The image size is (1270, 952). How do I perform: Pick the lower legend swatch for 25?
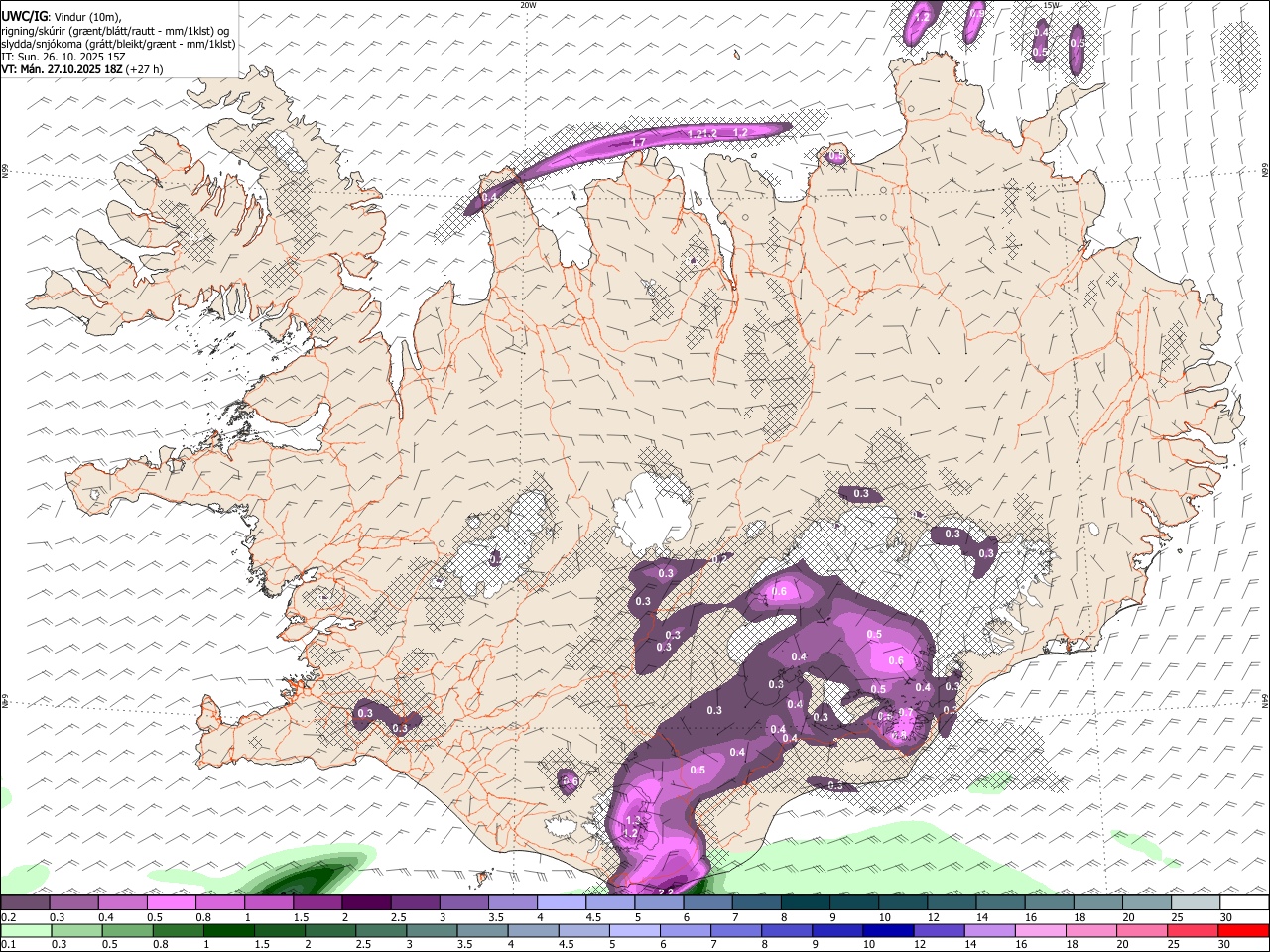pos(1193,931)
